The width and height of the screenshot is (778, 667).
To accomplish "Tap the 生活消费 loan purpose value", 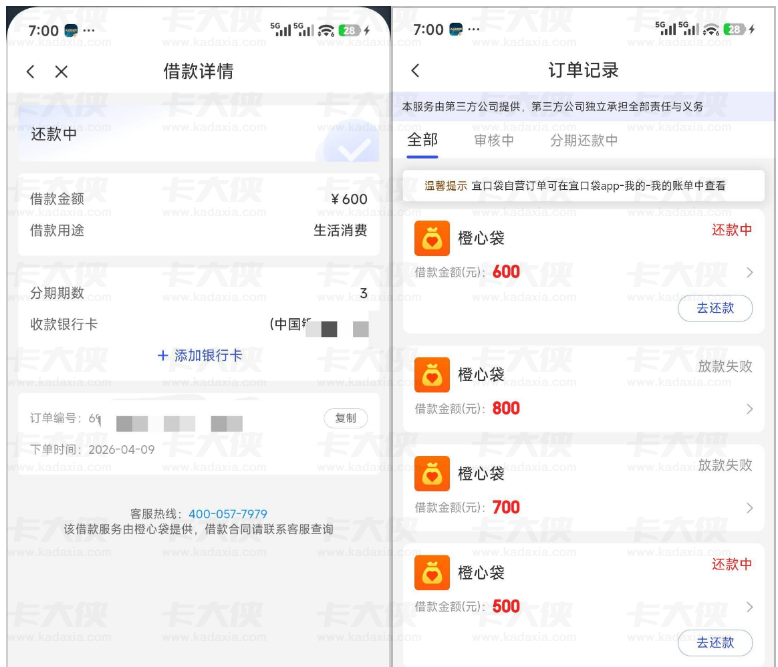I will (x=340, y=230).
